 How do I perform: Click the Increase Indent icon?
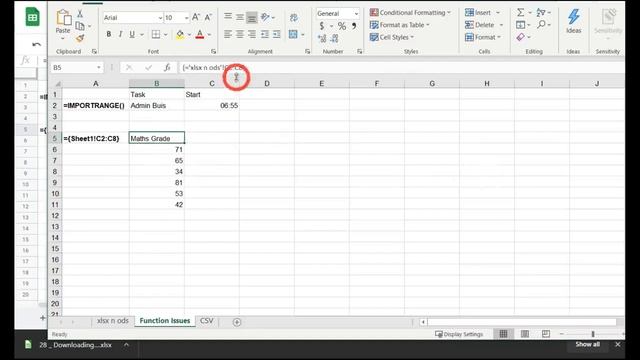pyautogui.click(x=277, y=34)
